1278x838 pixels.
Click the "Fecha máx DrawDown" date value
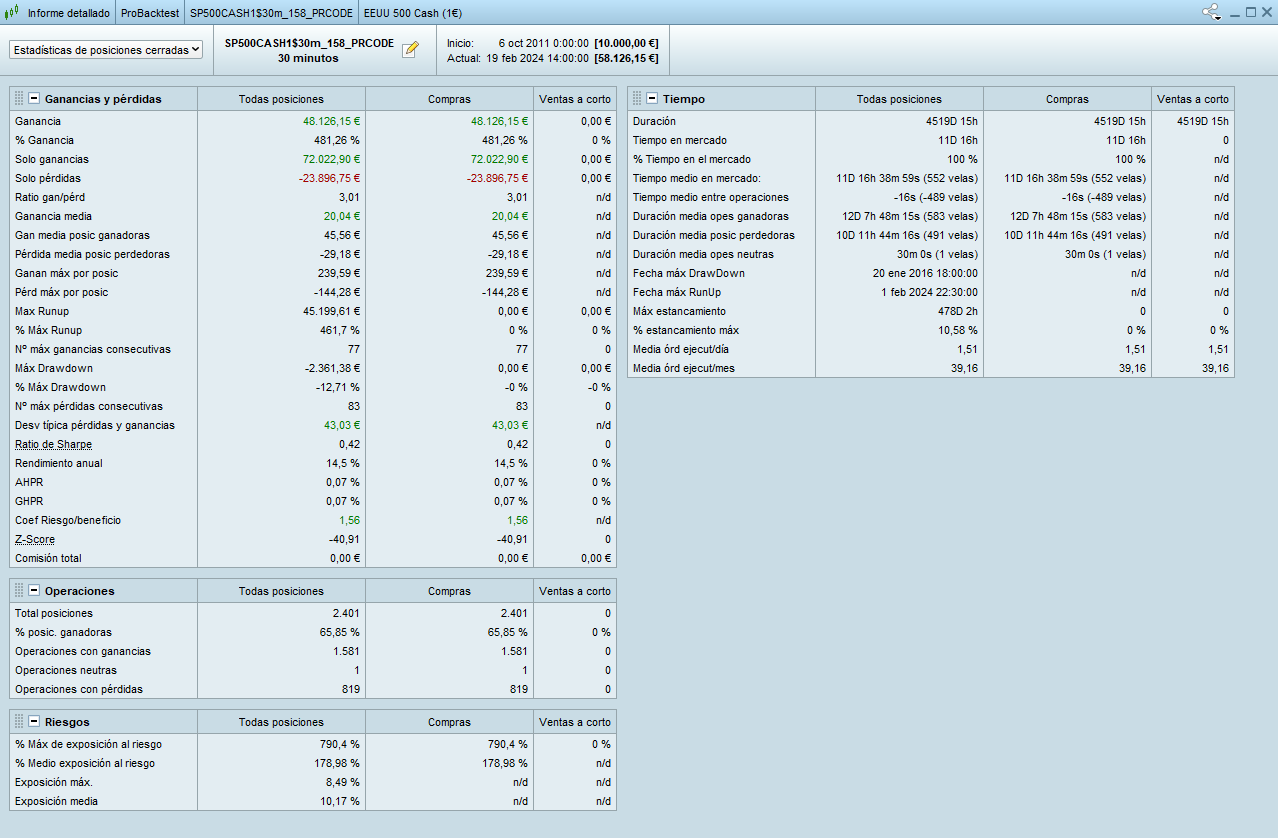pos(925,273)
